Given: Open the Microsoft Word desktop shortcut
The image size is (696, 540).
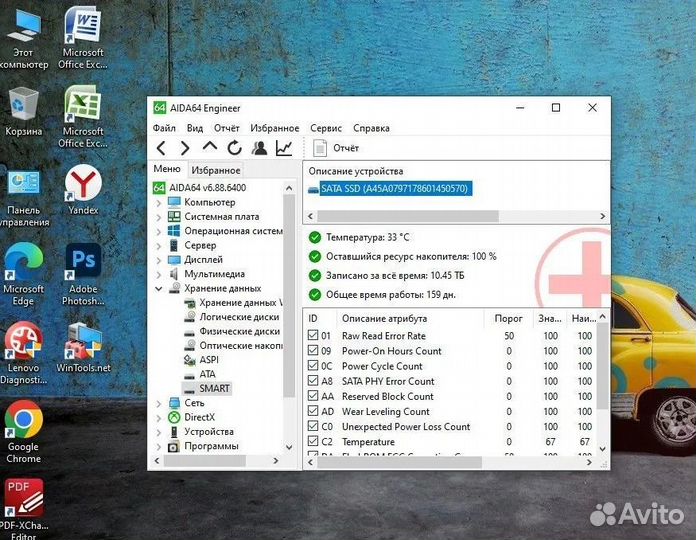Looking at the screenshot, I should [83, 39].
